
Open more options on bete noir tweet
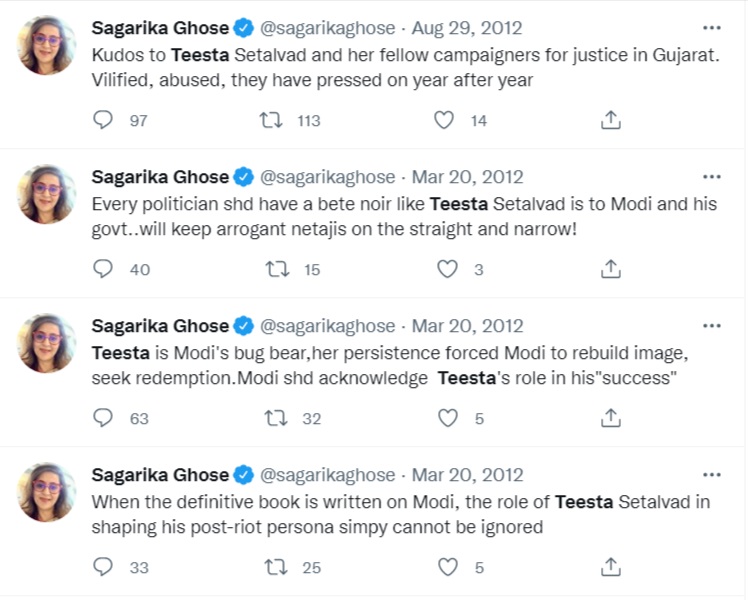(x=711, y=177)
